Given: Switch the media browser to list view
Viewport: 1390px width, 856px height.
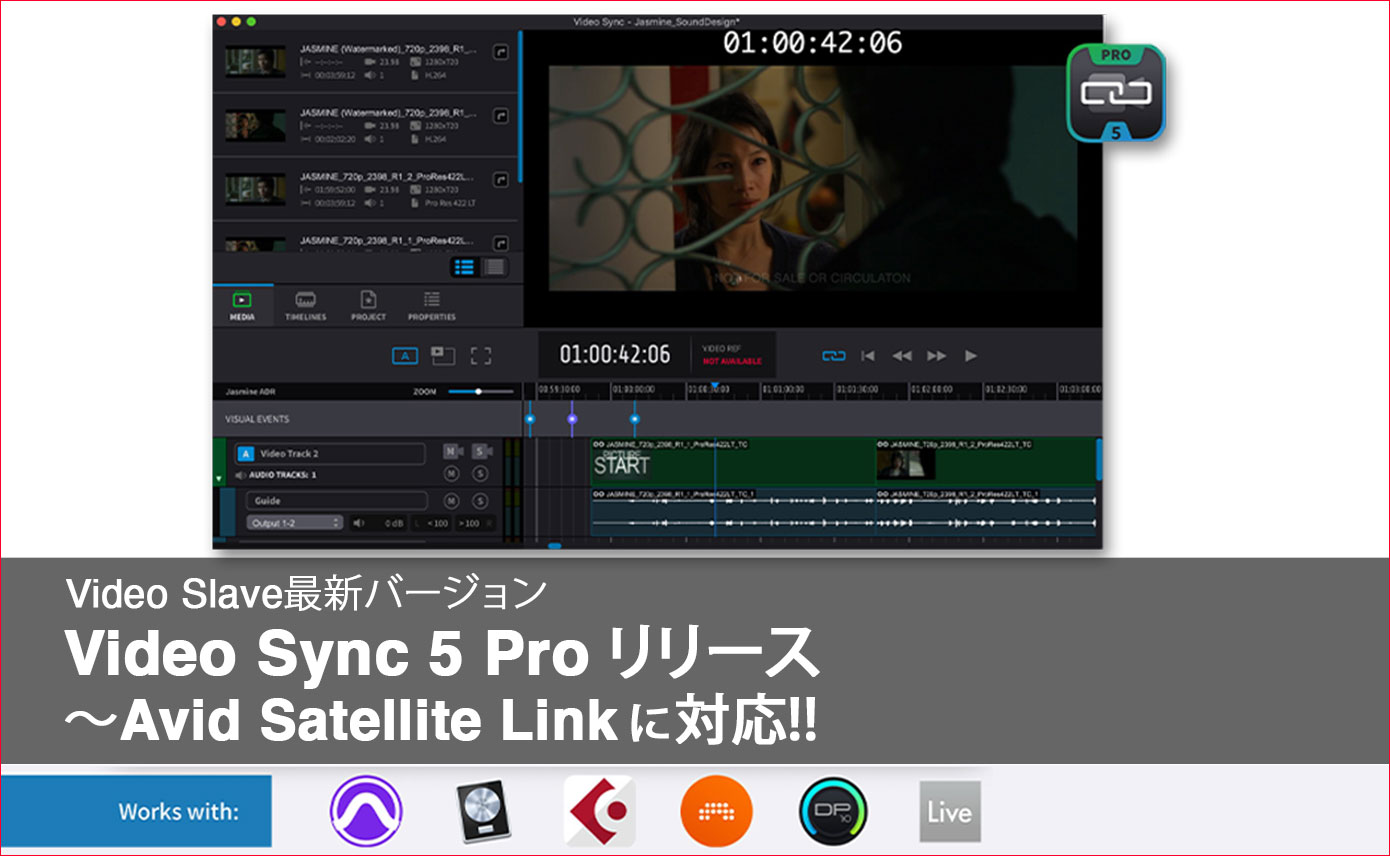Looking at the screenshot, I should (465, 267).
